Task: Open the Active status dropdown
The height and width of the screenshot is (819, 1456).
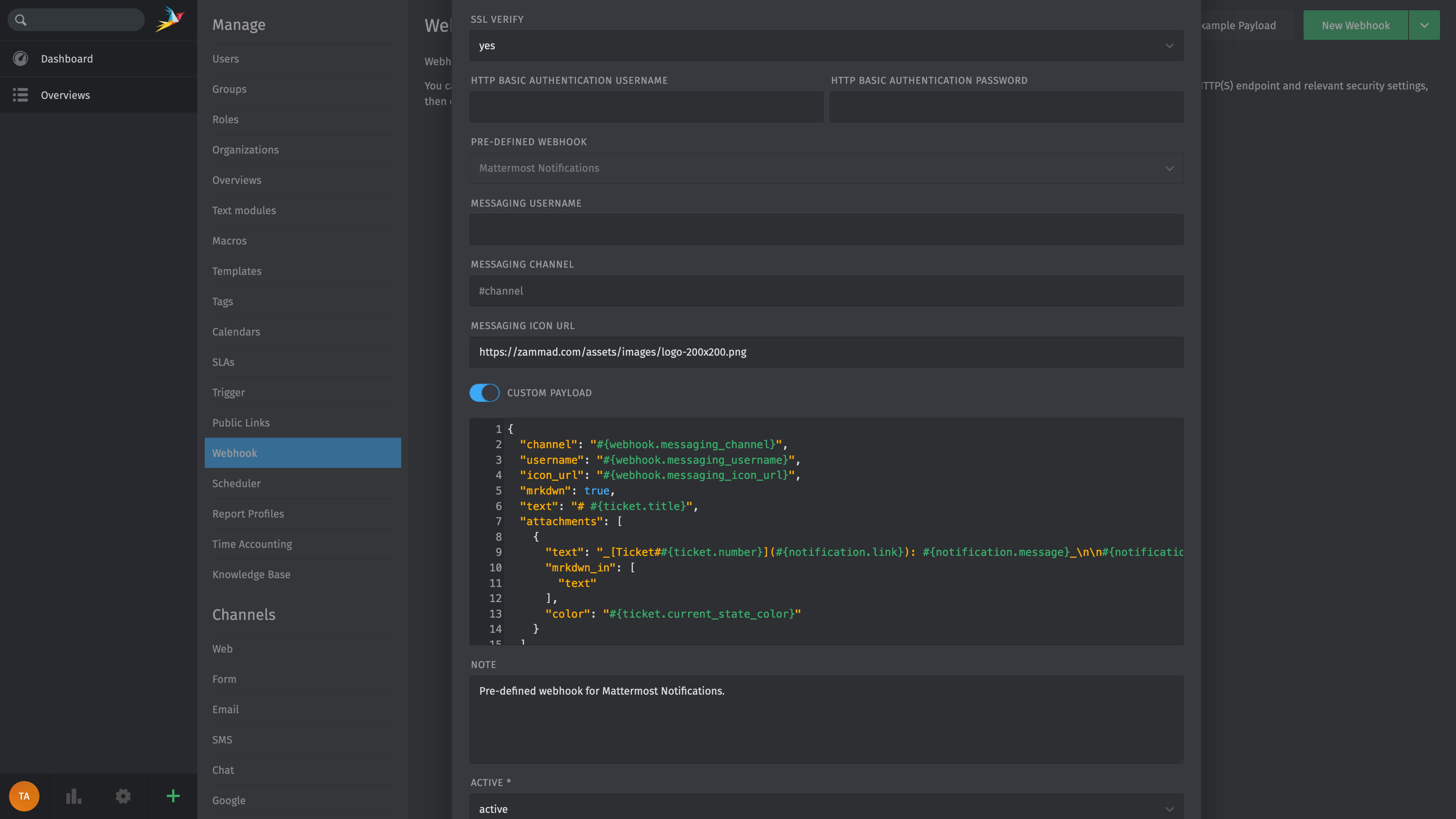Action: pos(825,808)
